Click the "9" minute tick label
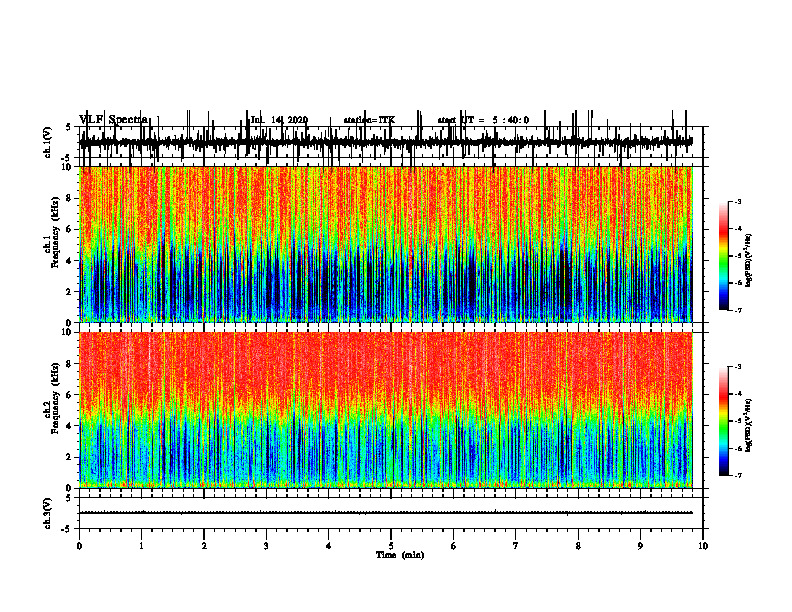This screenshot has width=792, height=612. (640, 546)
